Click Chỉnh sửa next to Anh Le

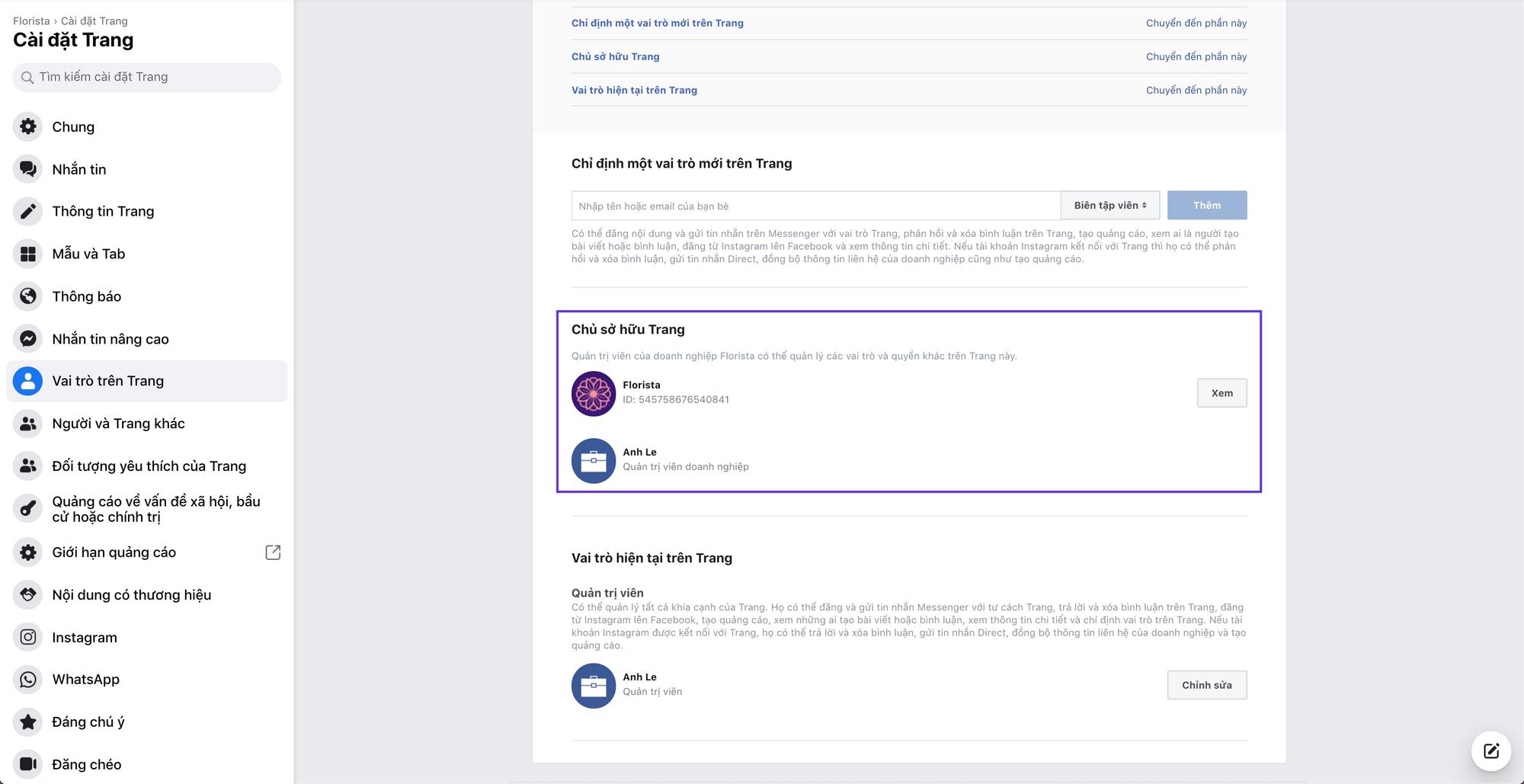[x=1206, y=684]
